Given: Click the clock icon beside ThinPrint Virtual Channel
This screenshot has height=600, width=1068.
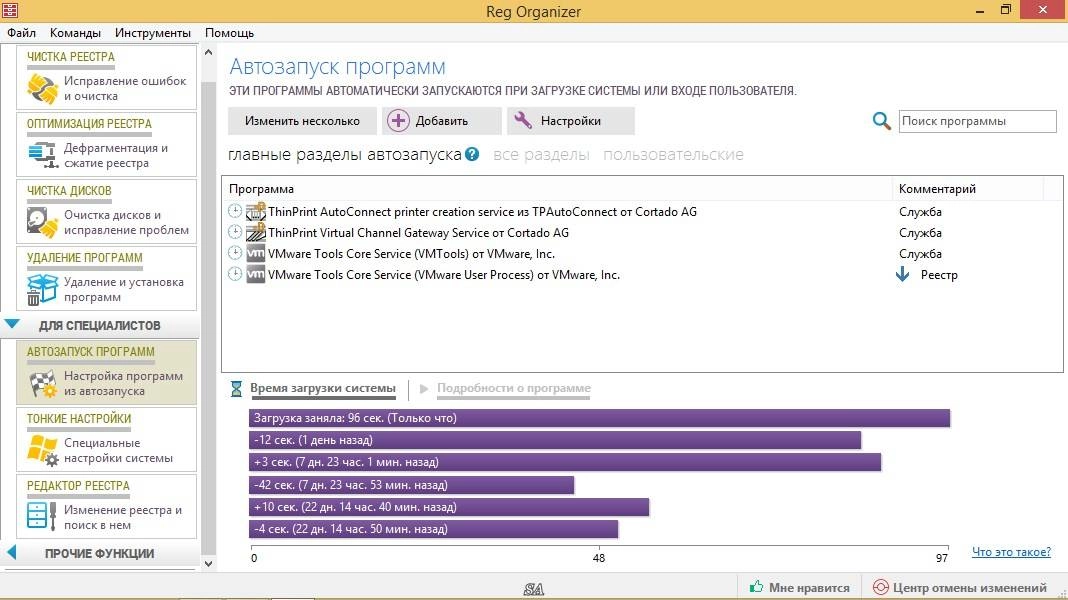Looking at the screenshot, I should click(235, 232).
